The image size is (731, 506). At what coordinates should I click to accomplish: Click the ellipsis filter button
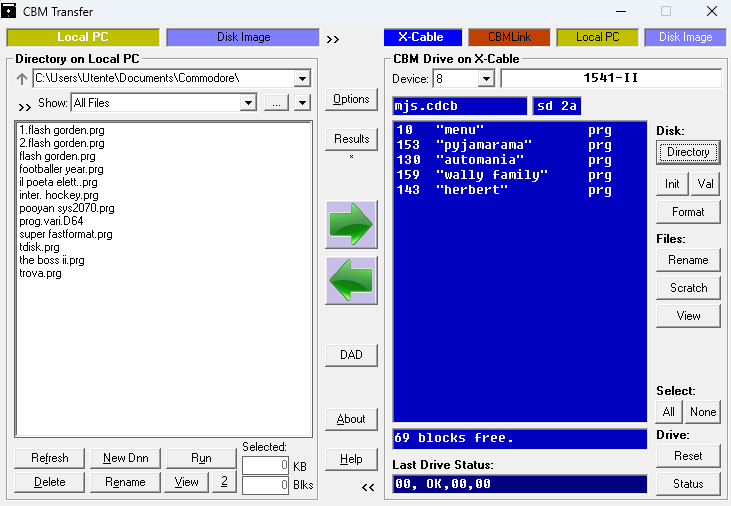[x=276, y=103]
